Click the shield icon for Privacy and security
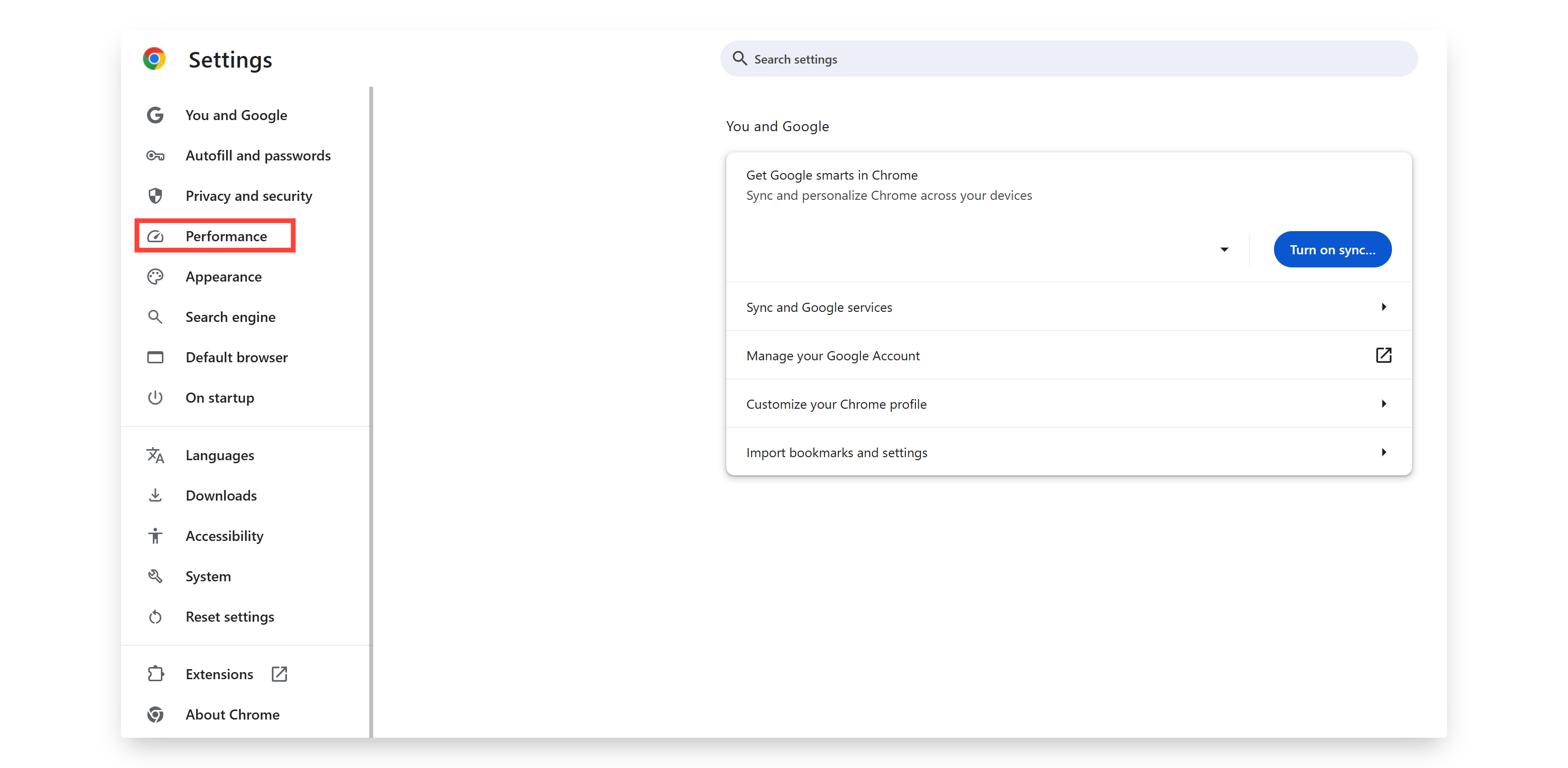 tap(155, 196)
